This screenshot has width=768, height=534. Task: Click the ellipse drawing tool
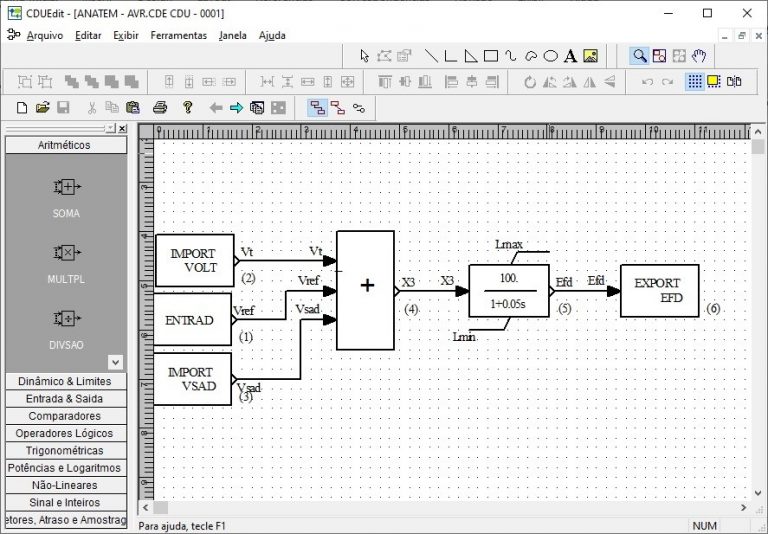550,56
